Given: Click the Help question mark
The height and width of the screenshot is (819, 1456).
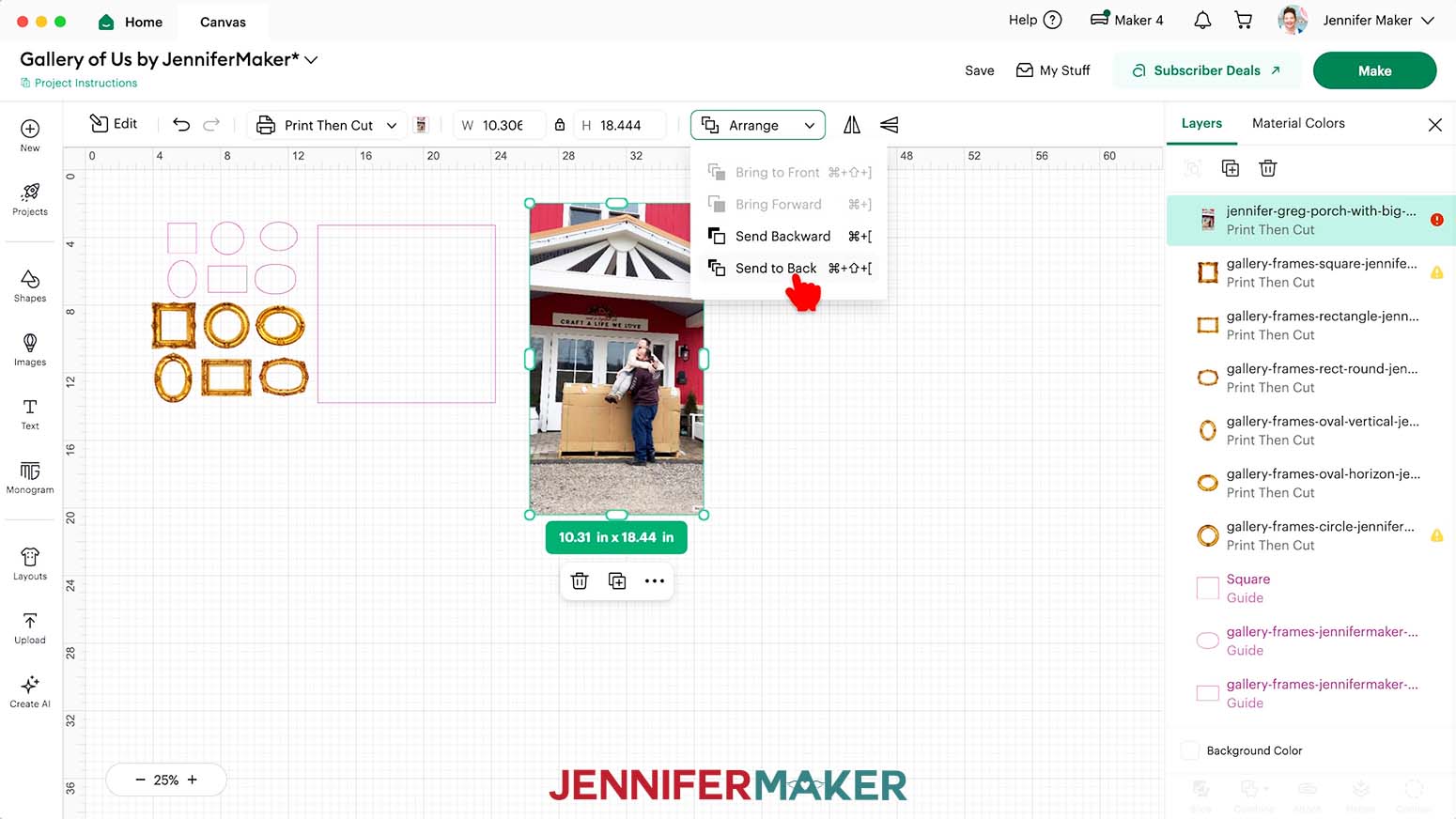Looking at the screenshot, I should [x=1053, y=20].
